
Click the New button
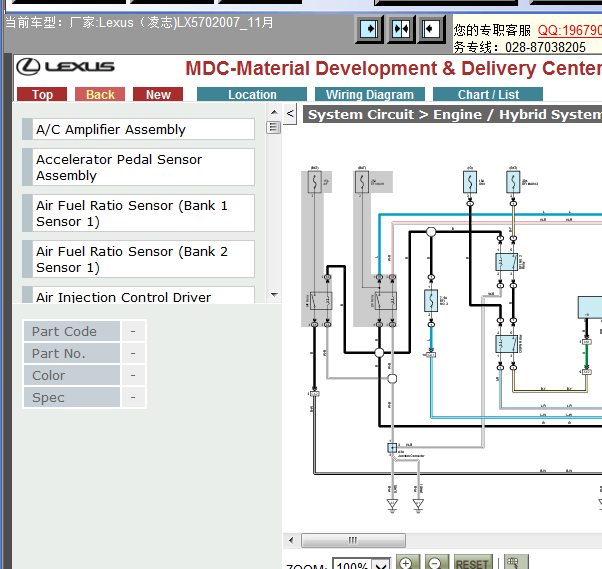158,94
